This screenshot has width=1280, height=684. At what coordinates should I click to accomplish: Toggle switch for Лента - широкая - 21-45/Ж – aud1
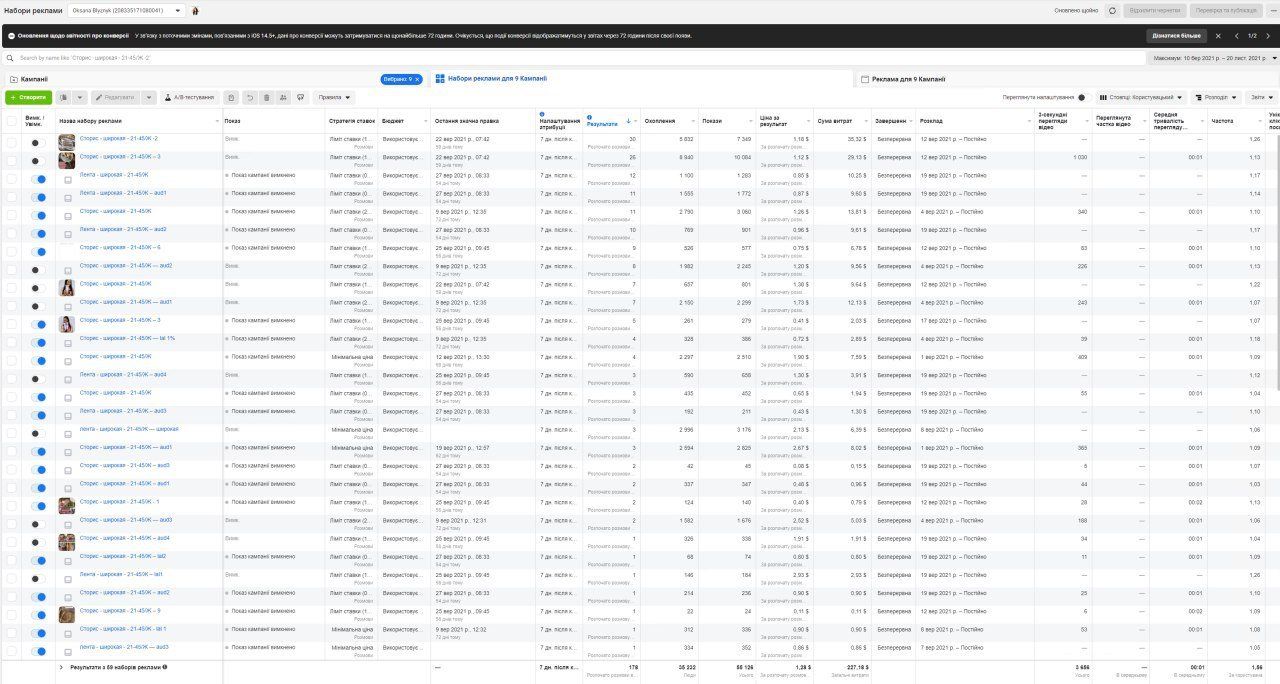(37, 197)
